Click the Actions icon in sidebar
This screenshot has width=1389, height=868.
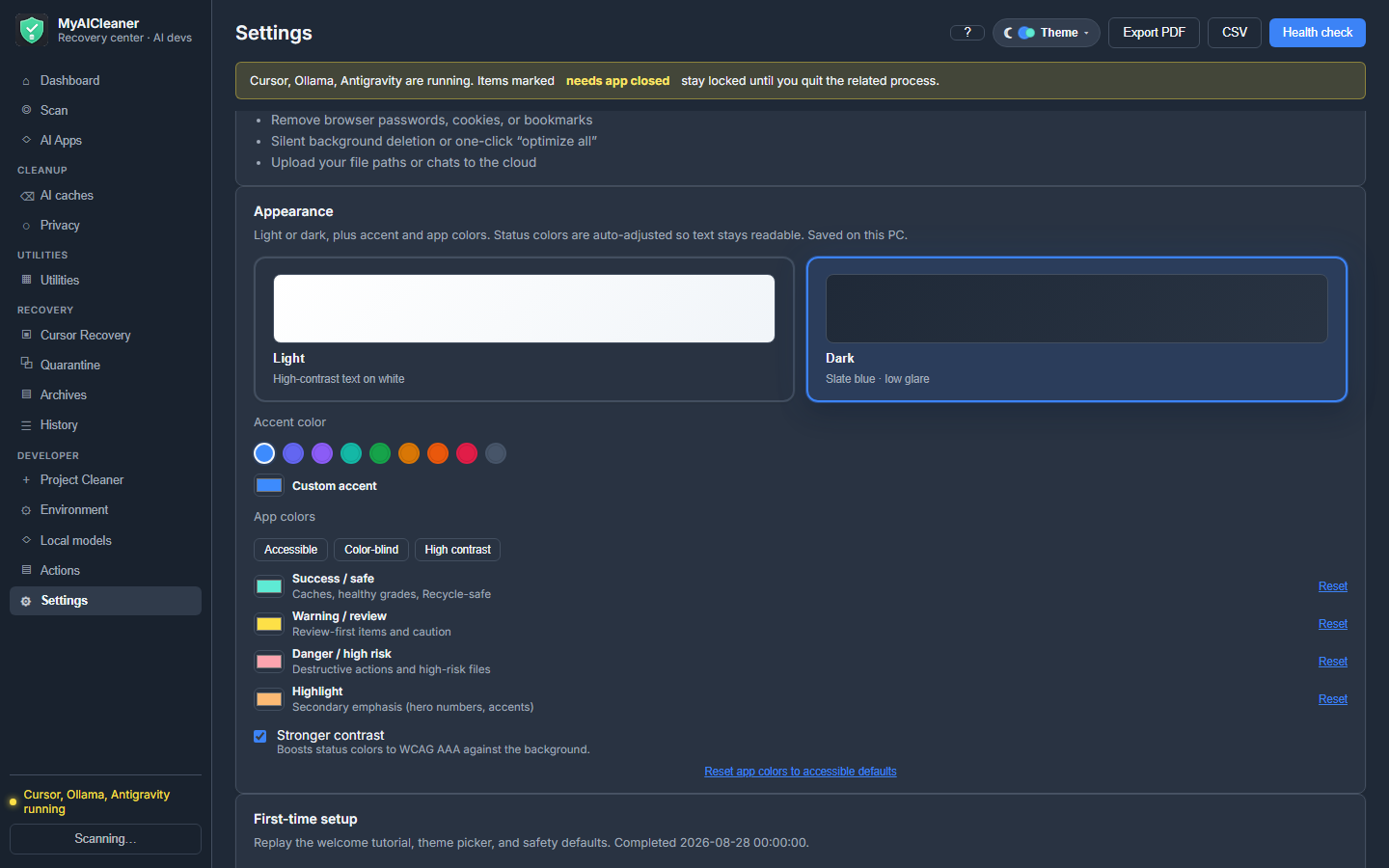(26, 570)
